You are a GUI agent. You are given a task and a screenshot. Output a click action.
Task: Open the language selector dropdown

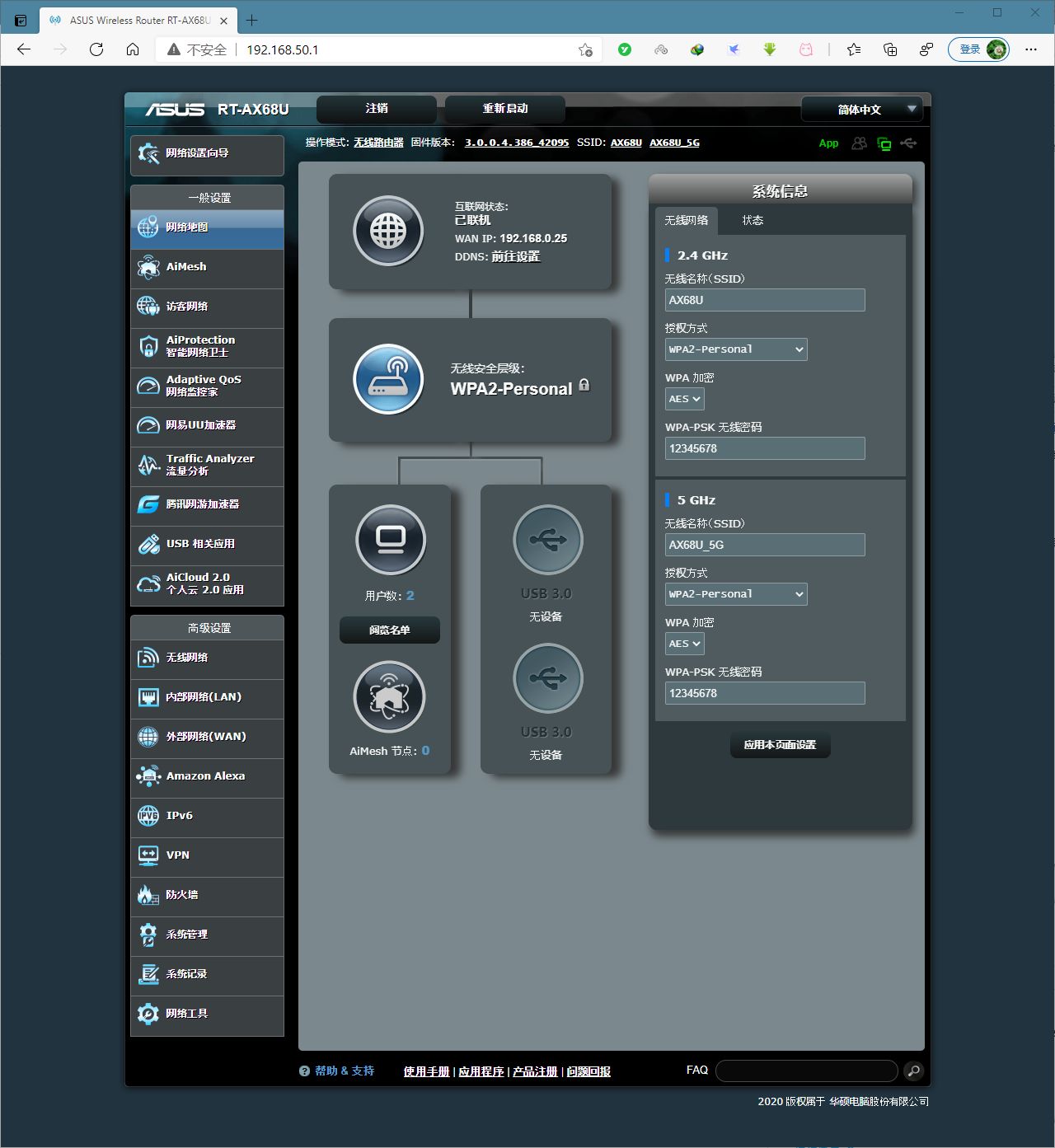pos(865,109)
